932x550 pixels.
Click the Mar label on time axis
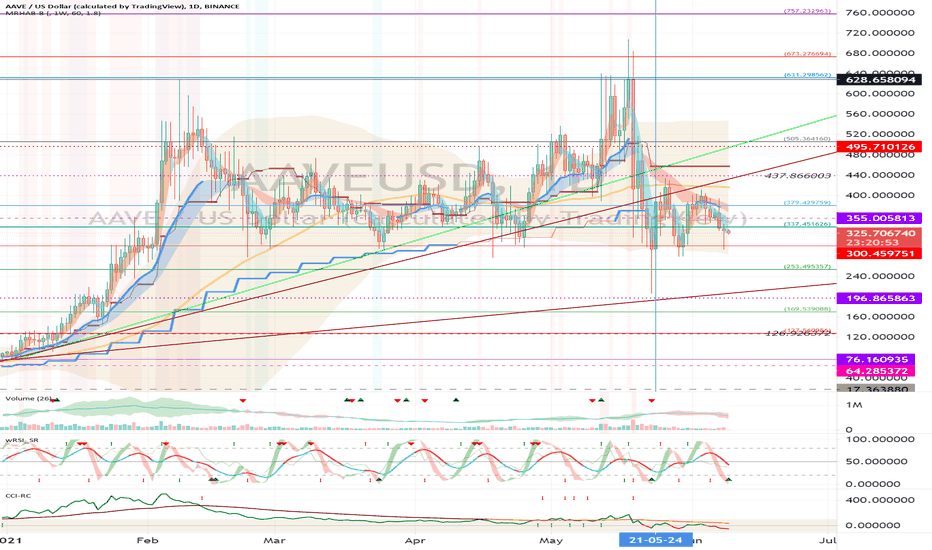[274, 540]
